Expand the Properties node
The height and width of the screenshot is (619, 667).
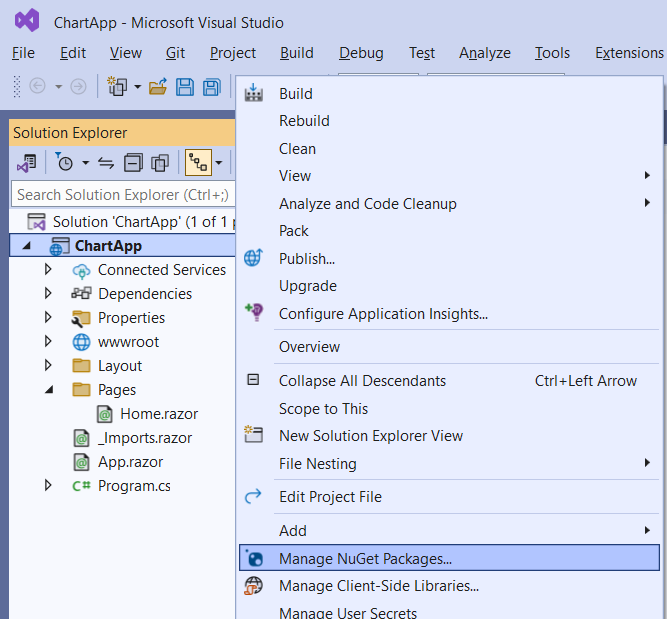[x=48, y=317]
